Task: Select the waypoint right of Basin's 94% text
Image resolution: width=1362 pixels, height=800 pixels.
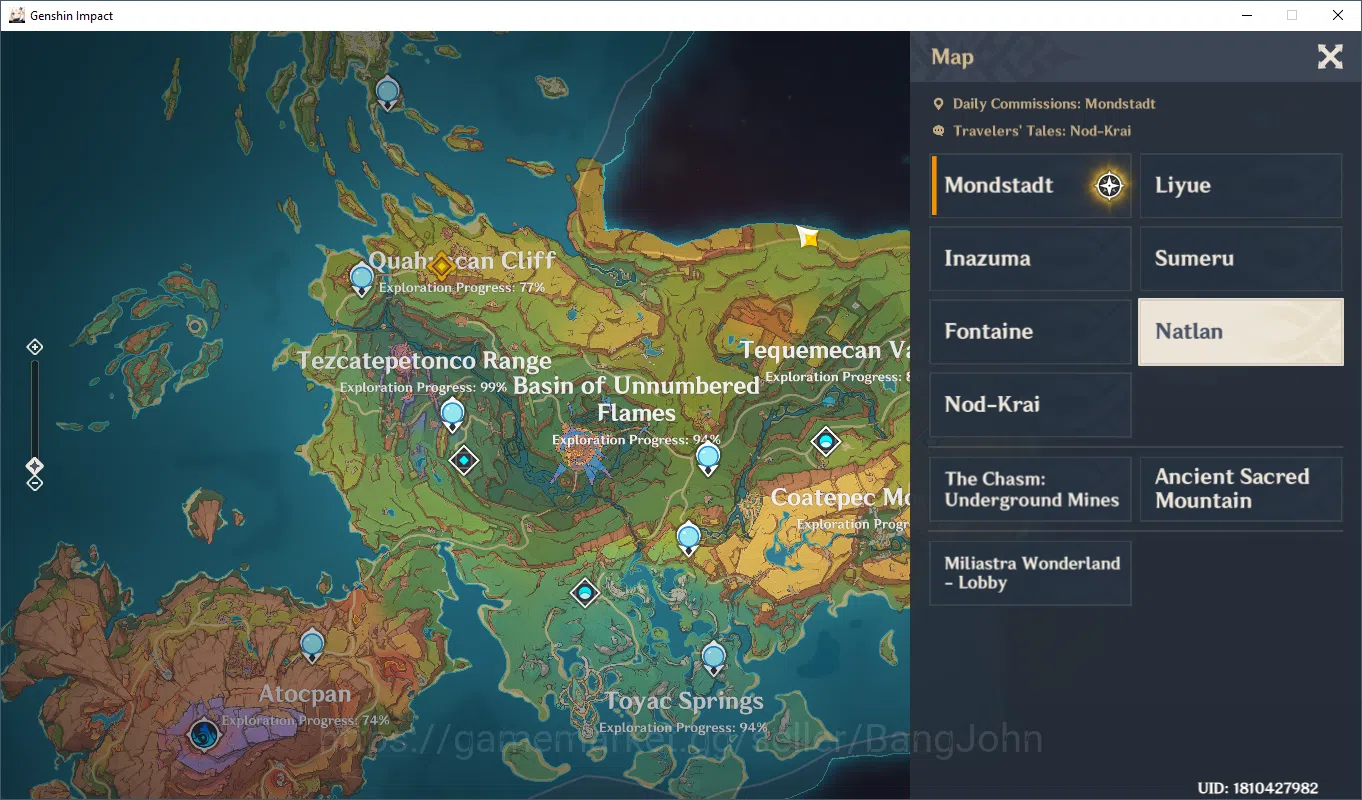Action: coord(708,459)
